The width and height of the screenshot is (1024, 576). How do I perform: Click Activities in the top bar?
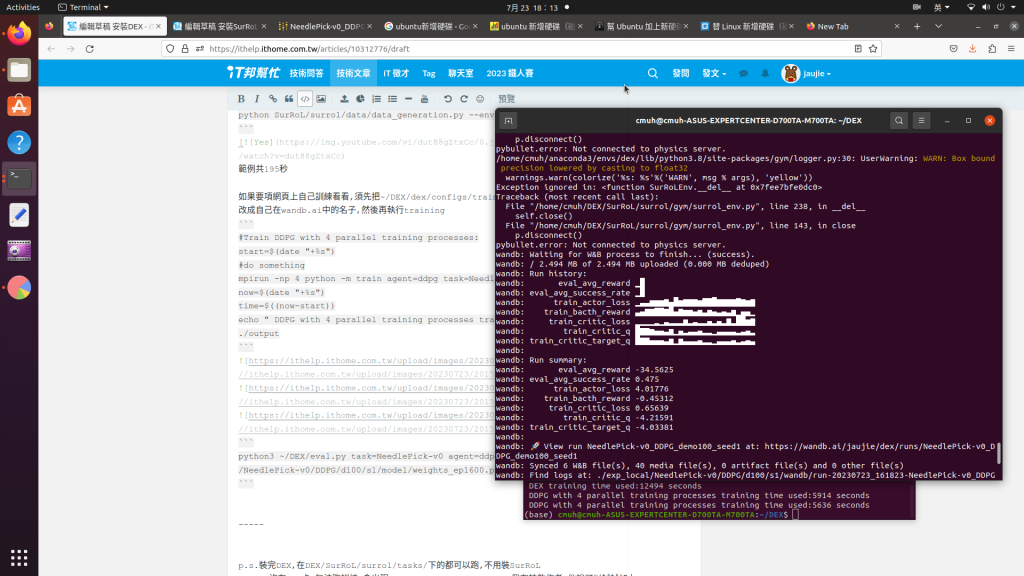pyautogui.click(x=23, y=7)
